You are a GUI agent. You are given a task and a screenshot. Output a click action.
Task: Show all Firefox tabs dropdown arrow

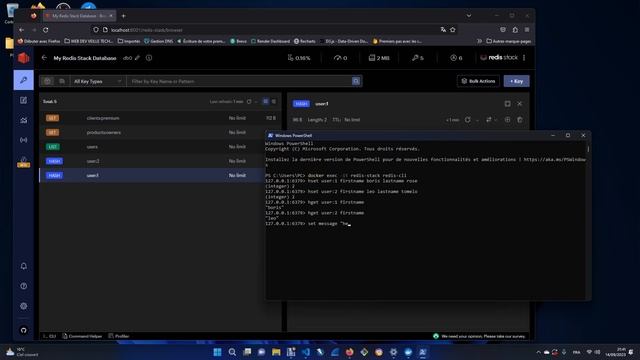pyautogui.click(x=469, y=16)
